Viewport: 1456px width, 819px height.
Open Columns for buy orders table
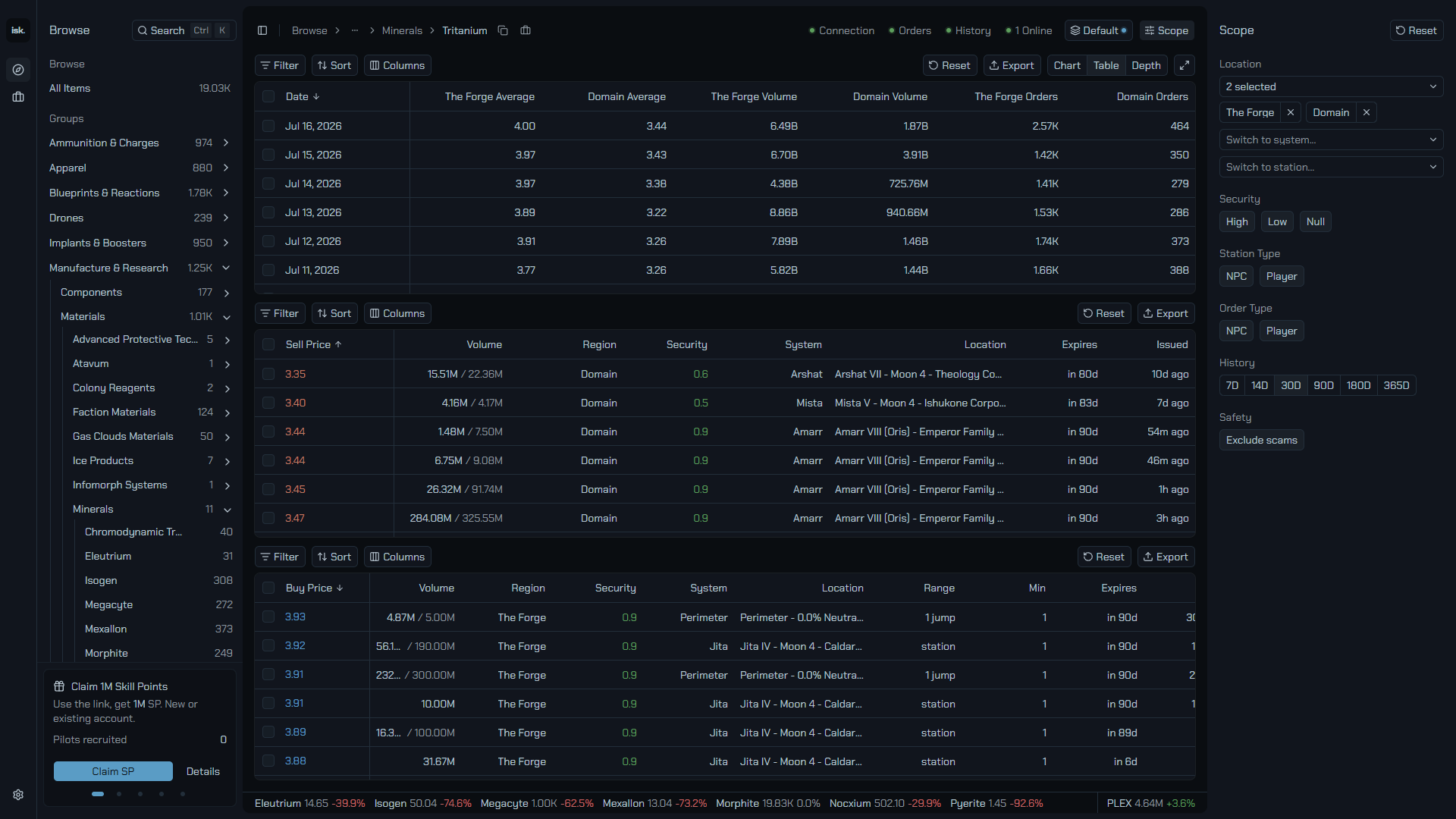click(397, 557)
